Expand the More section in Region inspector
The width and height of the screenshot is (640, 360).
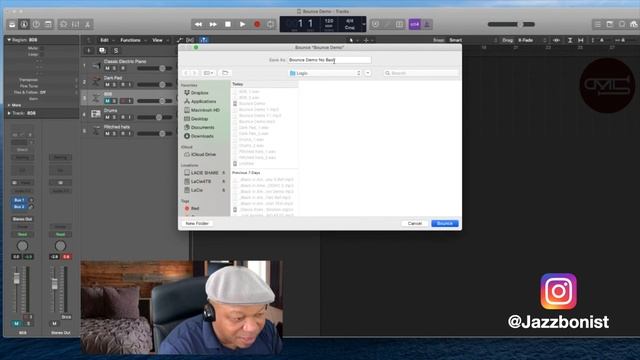(x=9, y=105)
